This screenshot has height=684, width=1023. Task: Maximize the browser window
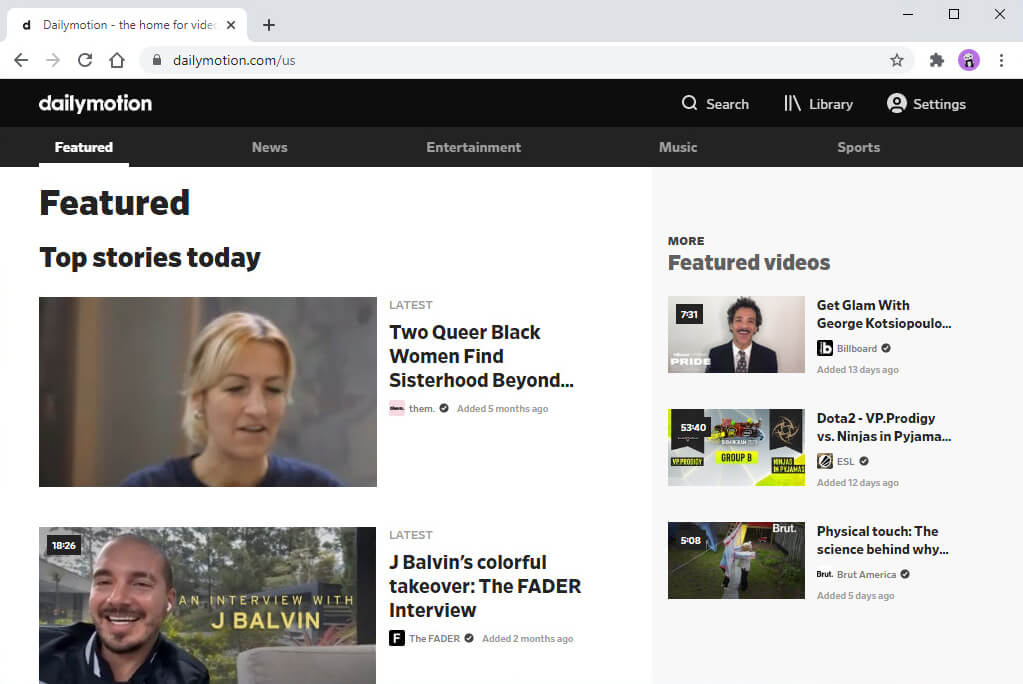(954, 14)
